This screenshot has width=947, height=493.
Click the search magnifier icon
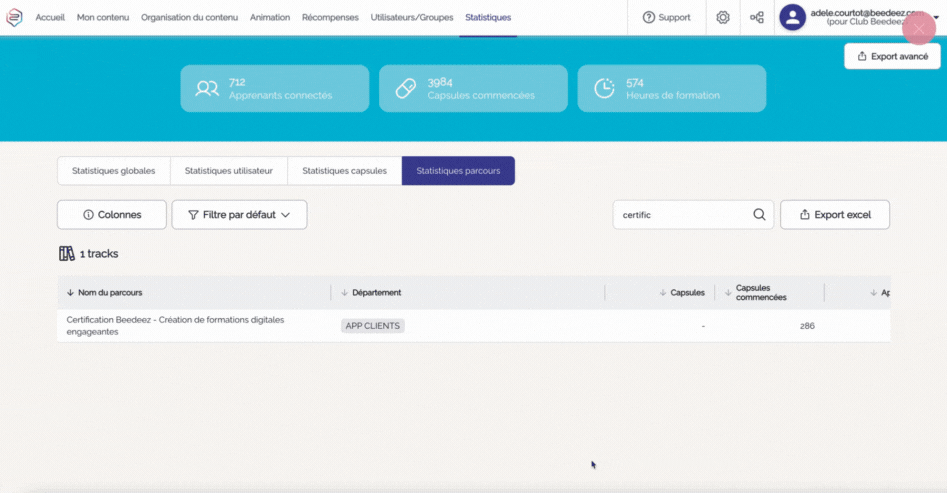pos(759,214)
